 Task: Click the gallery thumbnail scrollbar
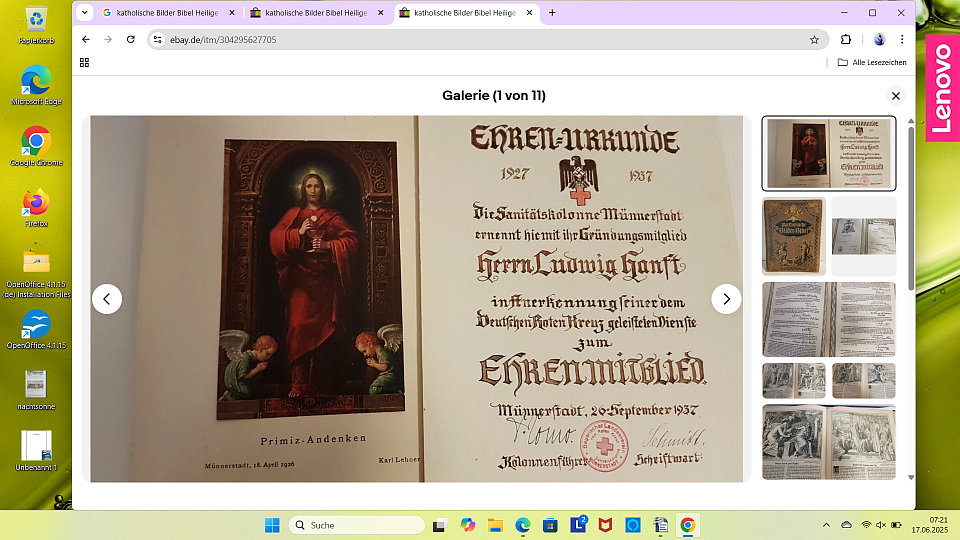pyautogui.click(x=911, y=208)
